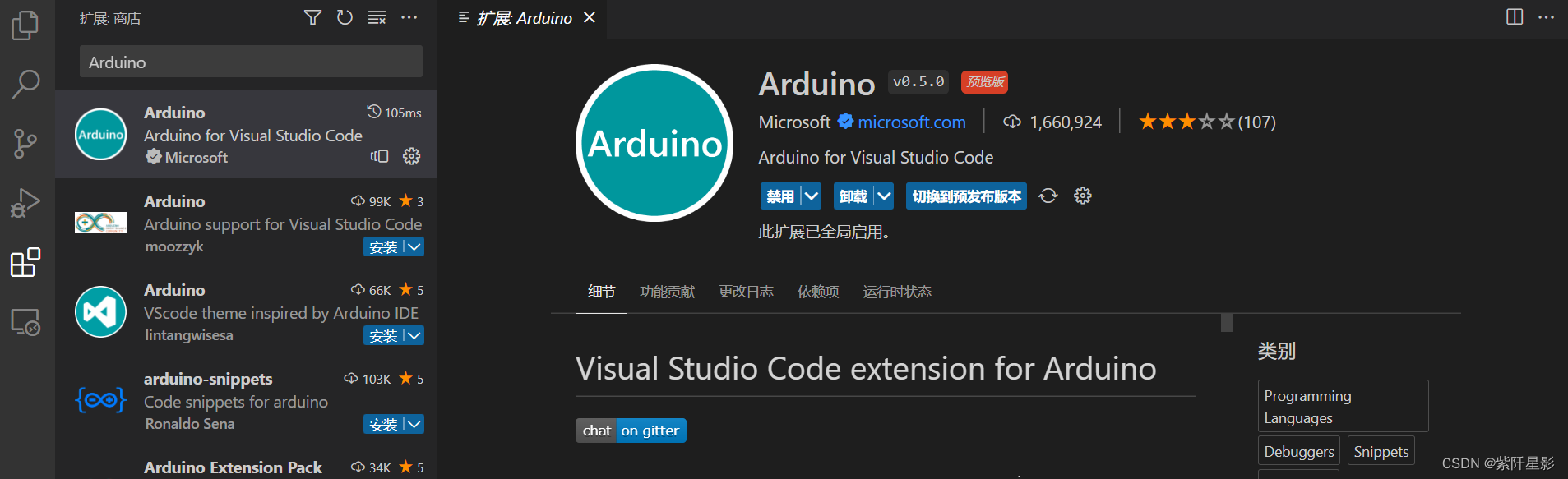
Task: Click the 1,660,924 install count
Action: tap(1053, 122)
